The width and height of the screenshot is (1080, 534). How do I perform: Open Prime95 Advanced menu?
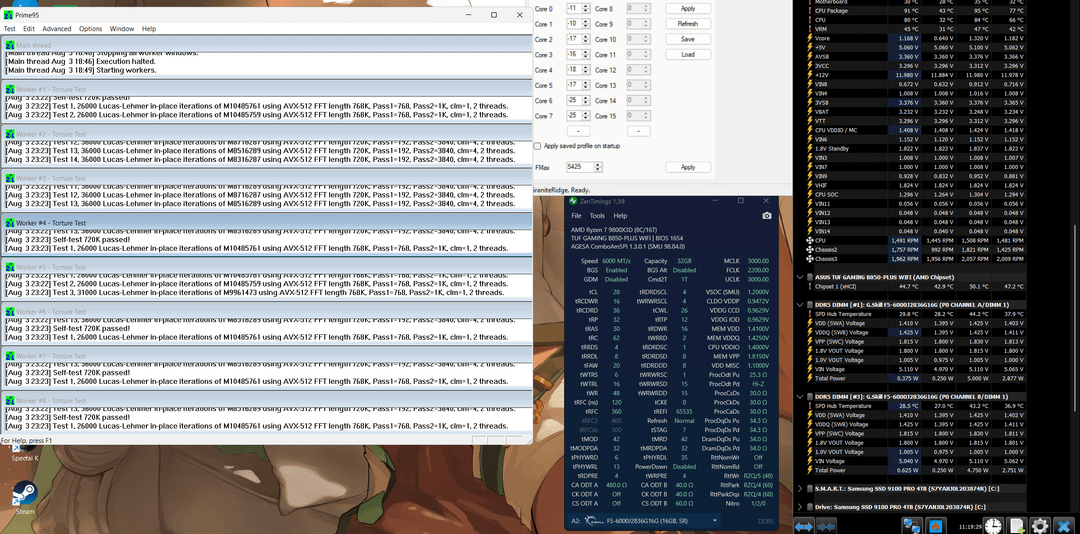tap(56, 29)
